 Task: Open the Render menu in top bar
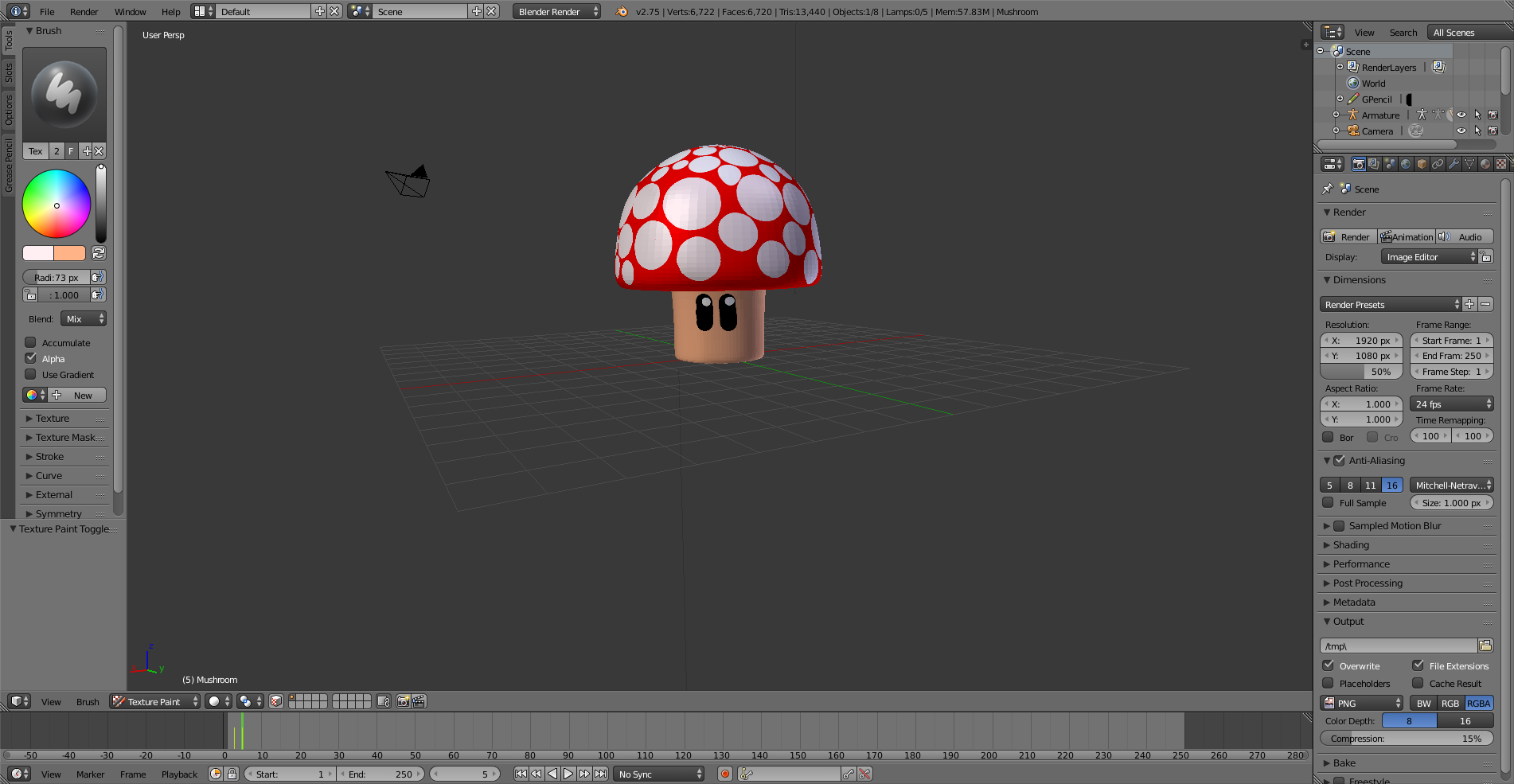[x=84, y=12]
